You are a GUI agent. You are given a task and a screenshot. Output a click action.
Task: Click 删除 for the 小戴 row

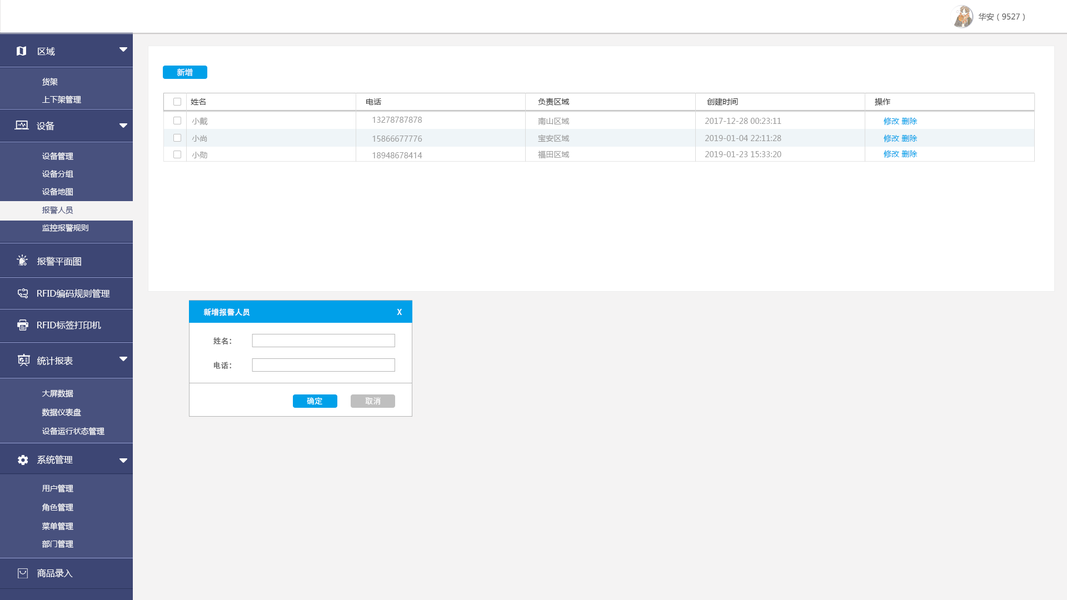point(909,121)
